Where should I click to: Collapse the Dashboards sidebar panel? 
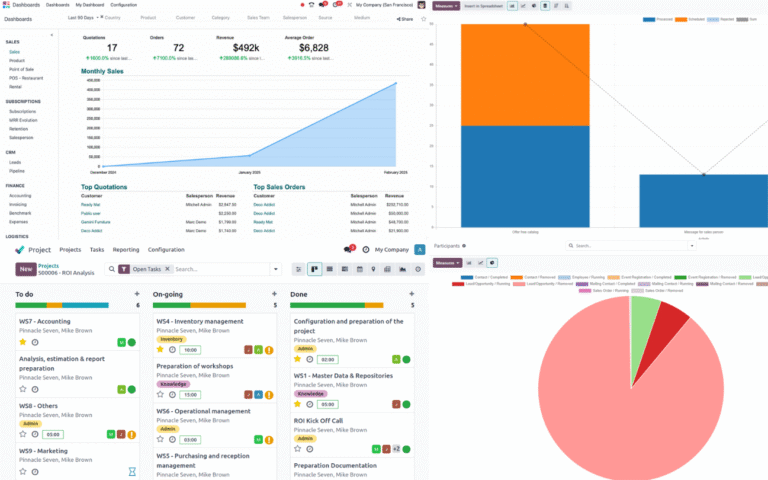click(x=51, y=35)
